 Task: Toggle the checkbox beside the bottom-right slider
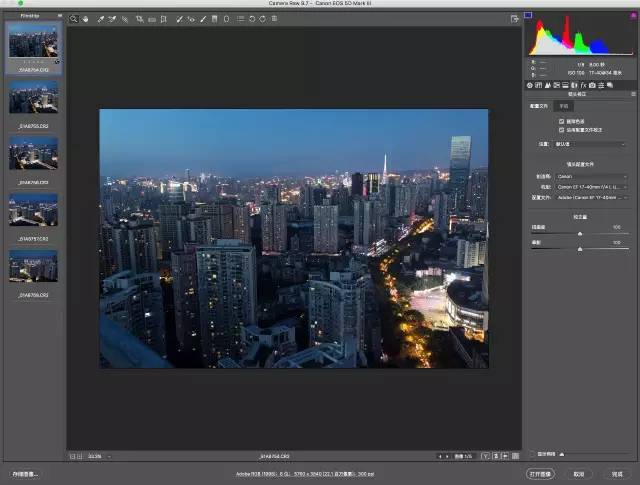tap(531, 453)
